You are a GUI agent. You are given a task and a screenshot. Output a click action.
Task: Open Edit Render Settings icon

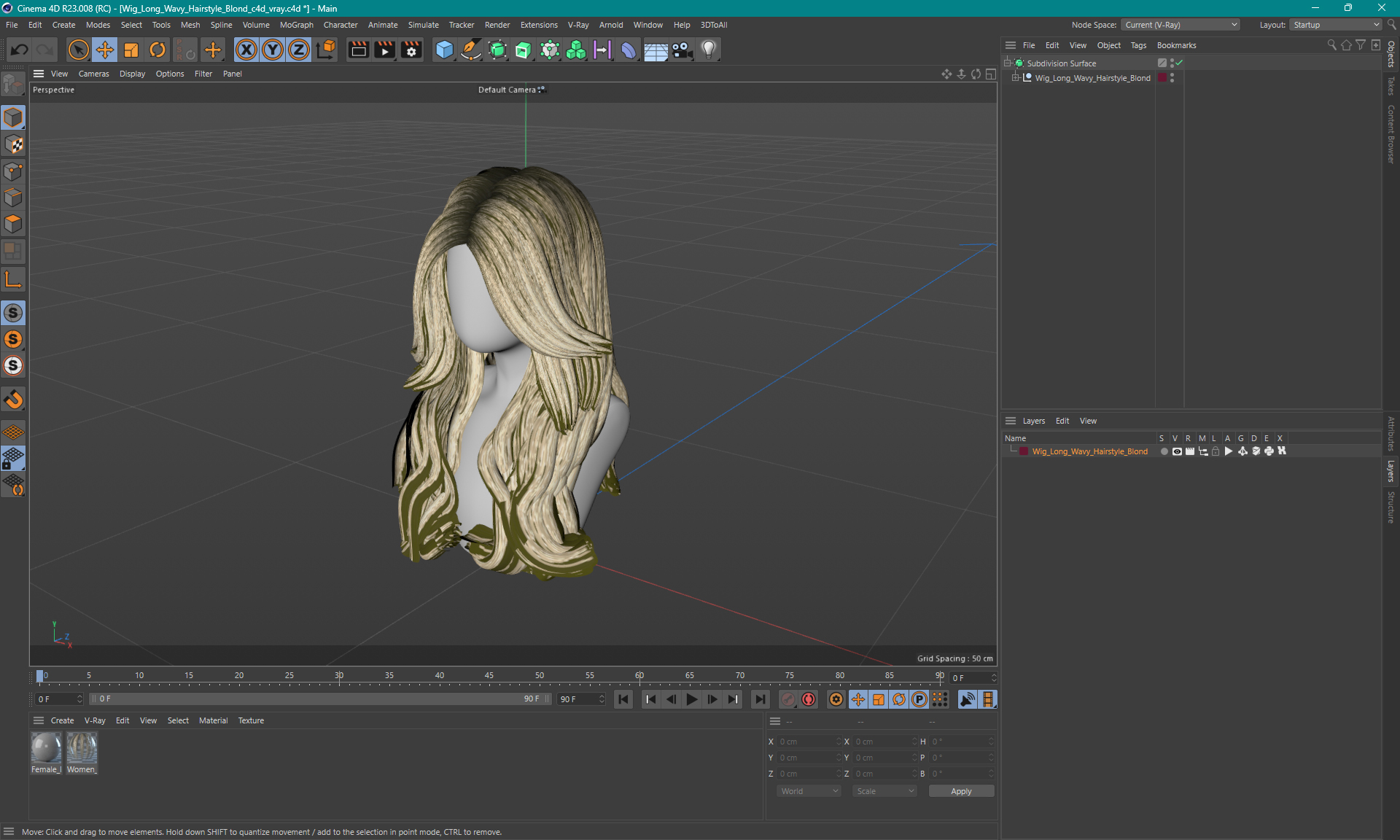(x=412, y=50)
